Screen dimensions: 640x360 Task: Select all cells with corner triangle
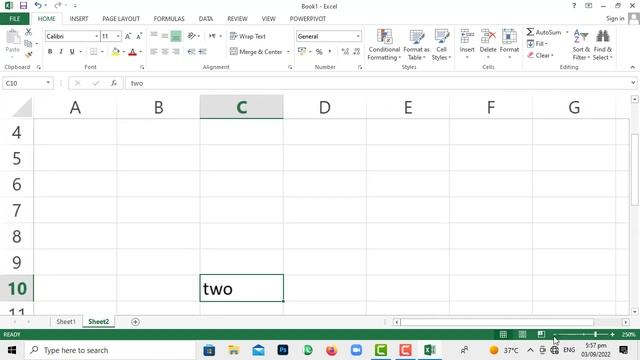click(21, 107)
